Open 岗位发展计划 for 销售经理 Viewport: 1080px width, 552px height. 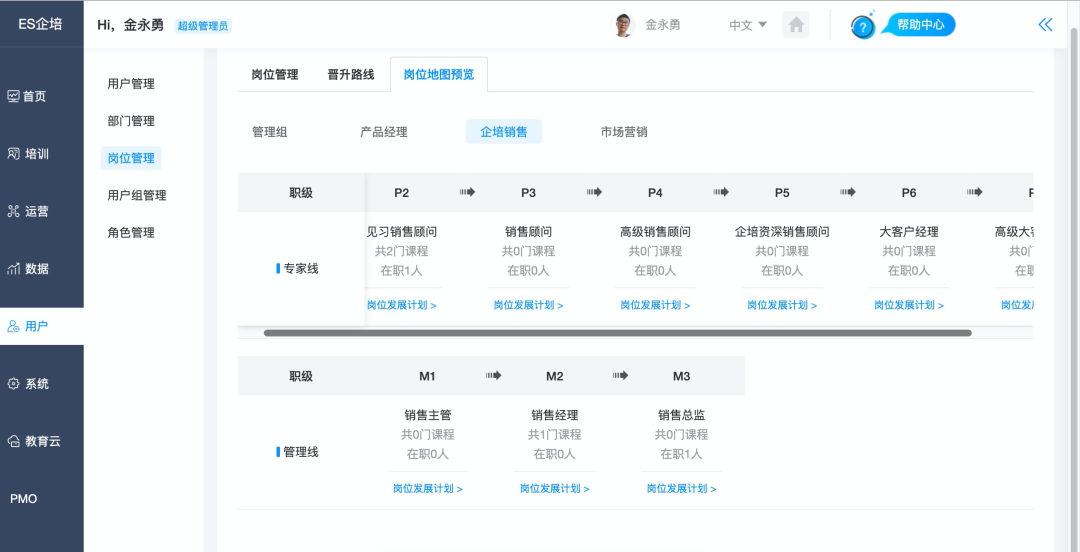click(x=554, y=489)
